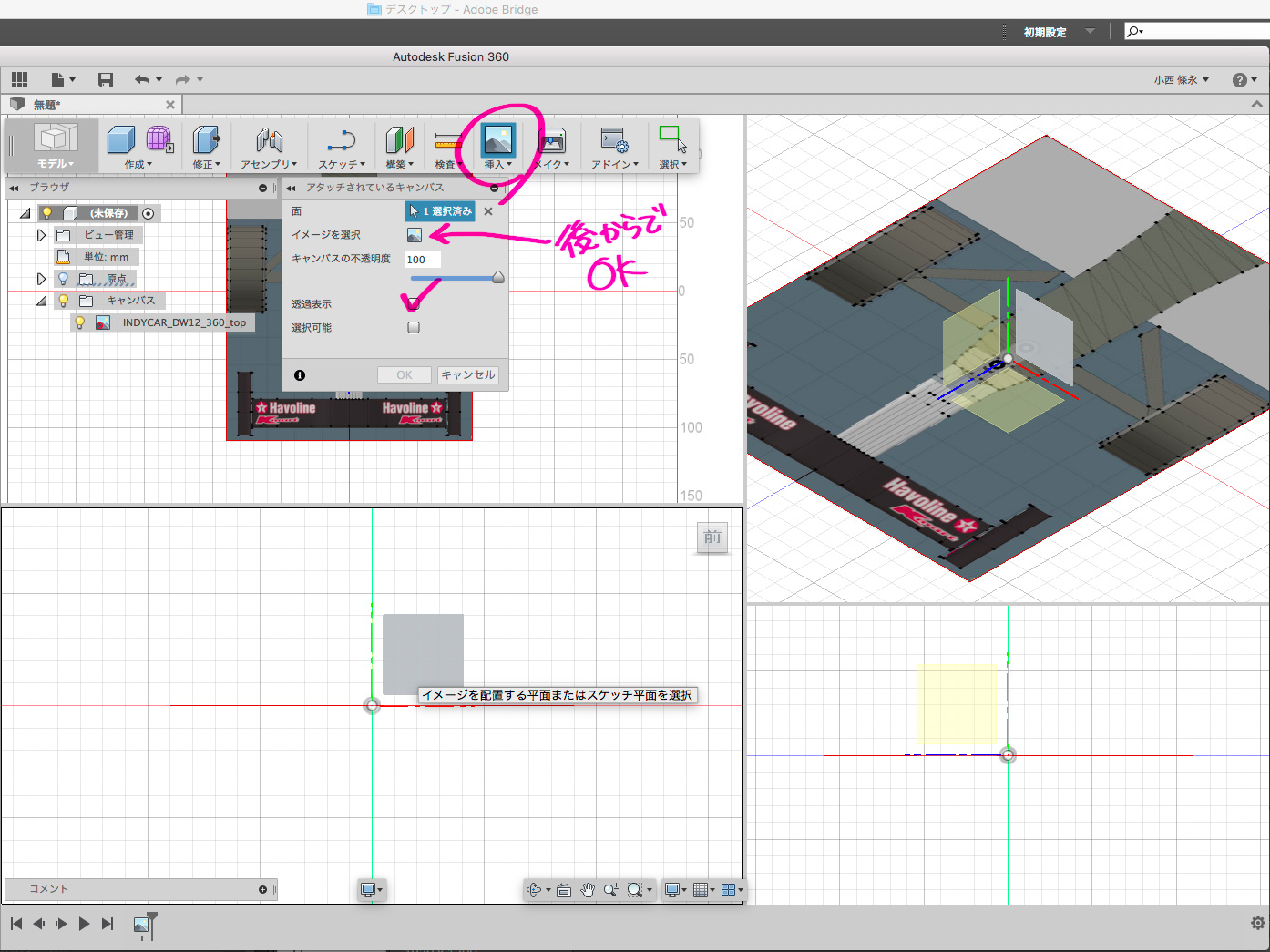Toggle lightbulb visibility of 原点 folder
Viewport: 1270px width, 952px height.
pyautogui.click(x=63, y=279)
